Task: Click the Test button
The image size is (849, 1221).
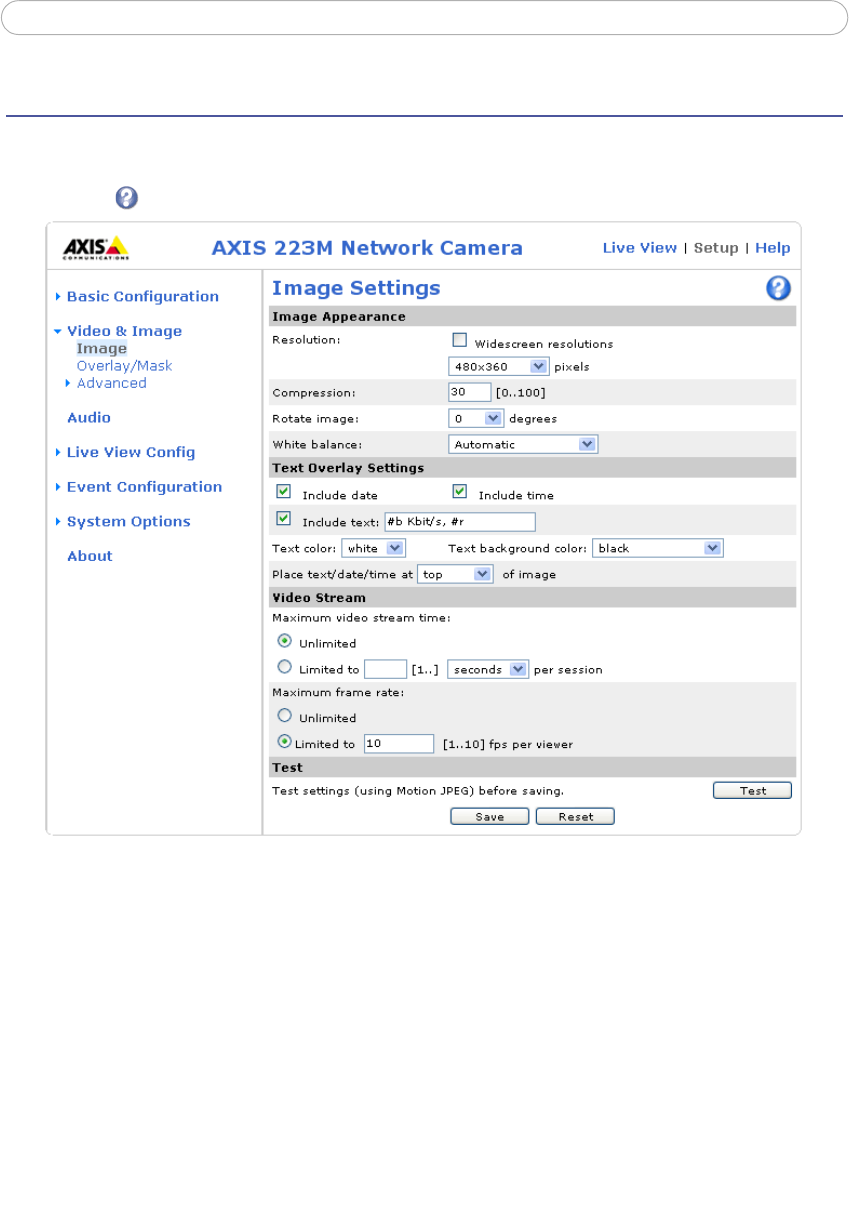Action: point(752,791)
